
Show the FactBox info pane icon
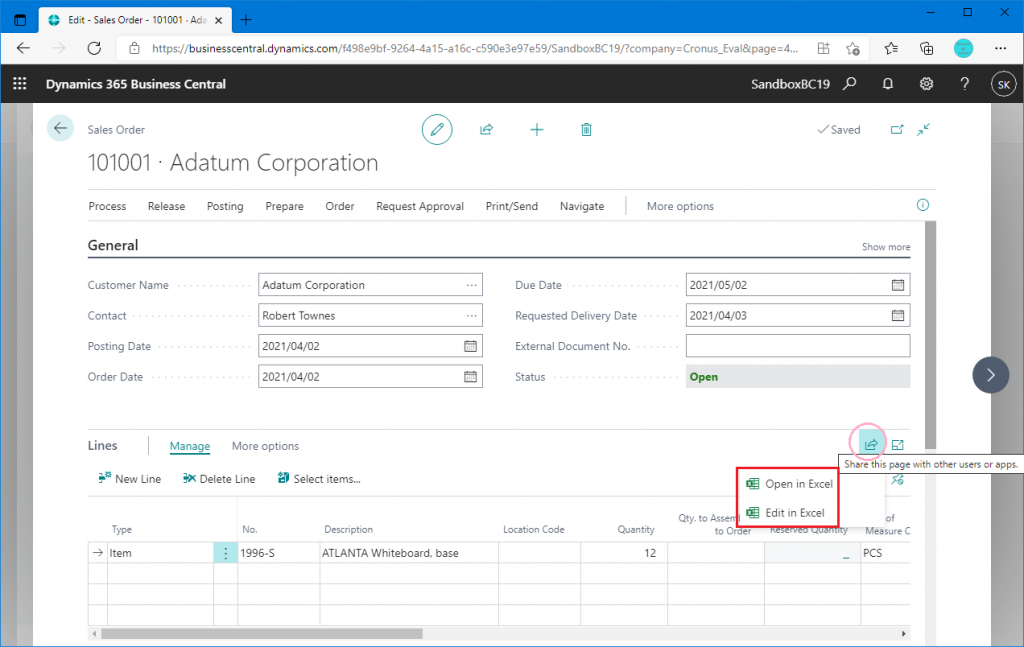click(923, 205)
